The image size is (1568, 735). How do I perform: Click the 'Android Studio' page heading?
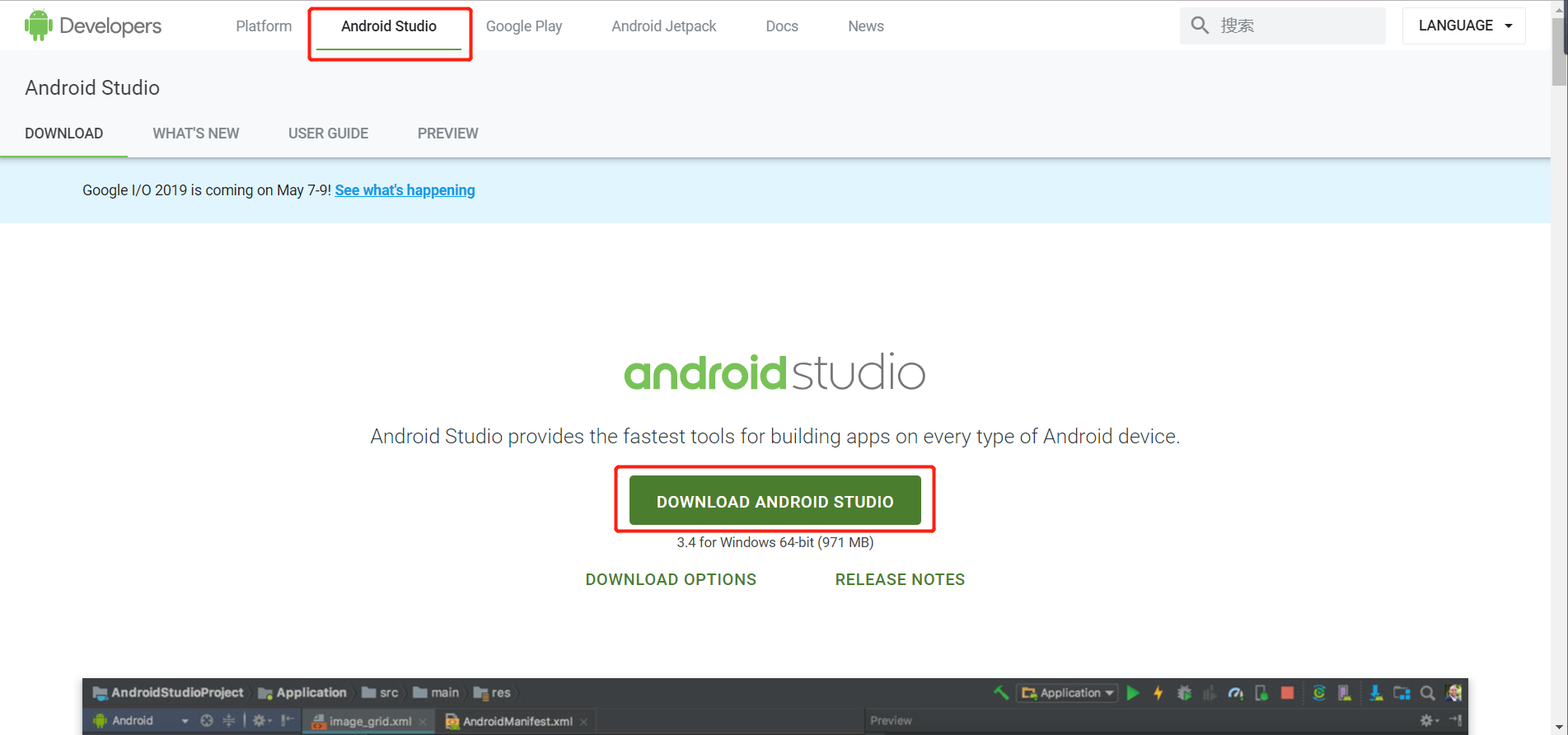pos(92,87)
